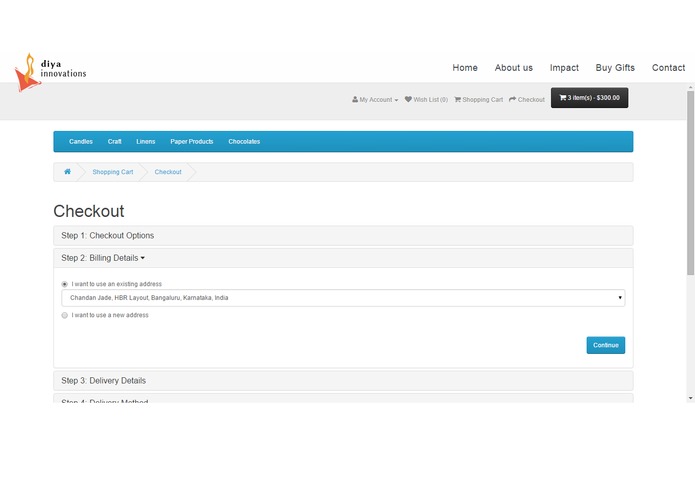Image resolution: width=695 pixels, height=494 pixels.
Task: Open the 3 item(s) - $300.00 cart button
Action: click(x=590, y=98)
